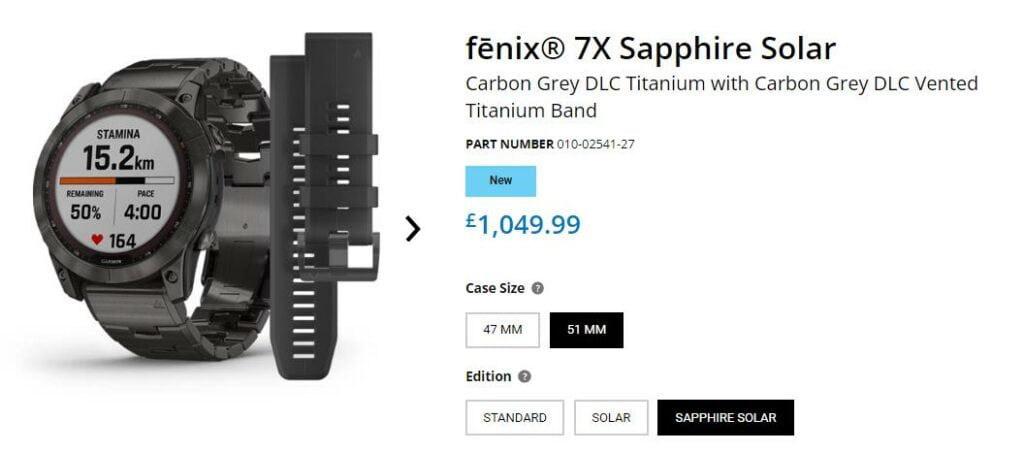The width and height of the screenshot is (1024, 453).
Task: Click the orange stamina progress bar on watch
Action: click(x=88, y=180)
